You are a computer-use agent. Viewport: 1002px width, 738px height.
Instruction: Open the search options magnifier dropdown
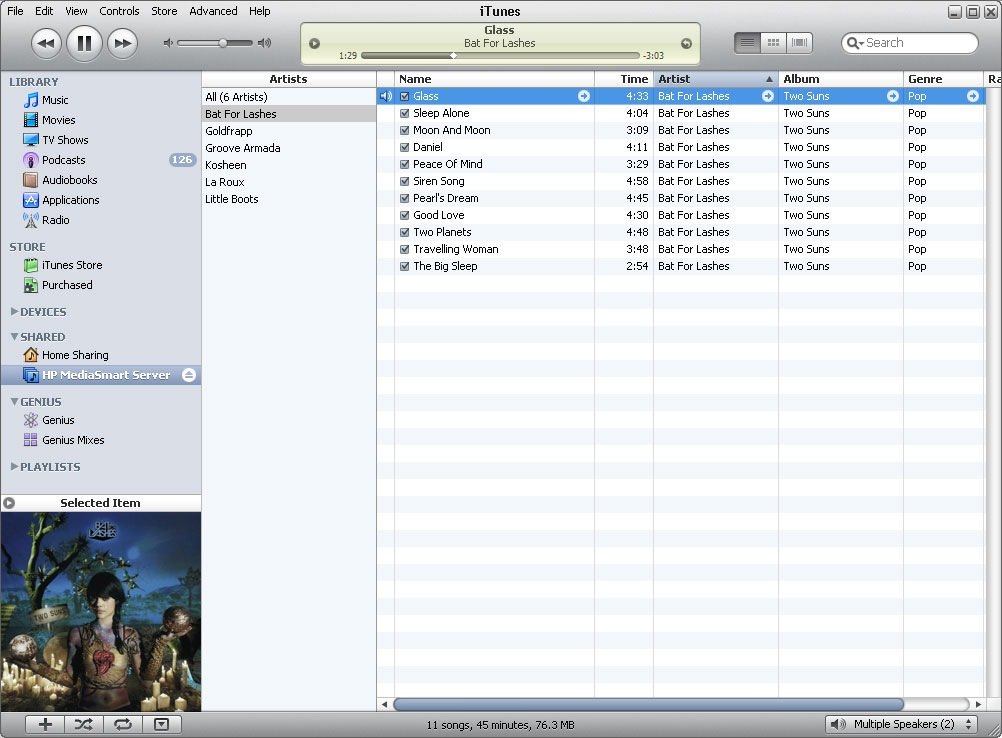pos(854,43)
